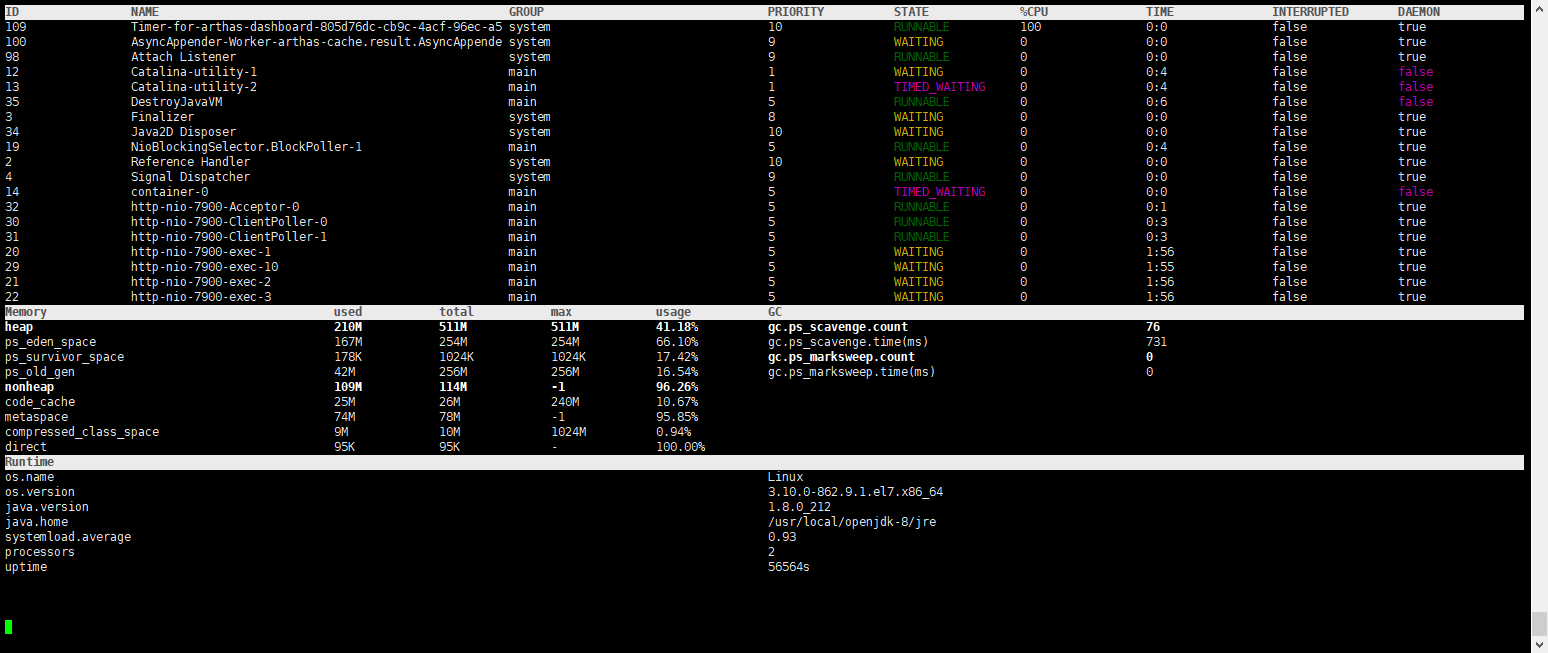Click the NAME column header
The image size is (1548, 653).
[x=146, y=12]
